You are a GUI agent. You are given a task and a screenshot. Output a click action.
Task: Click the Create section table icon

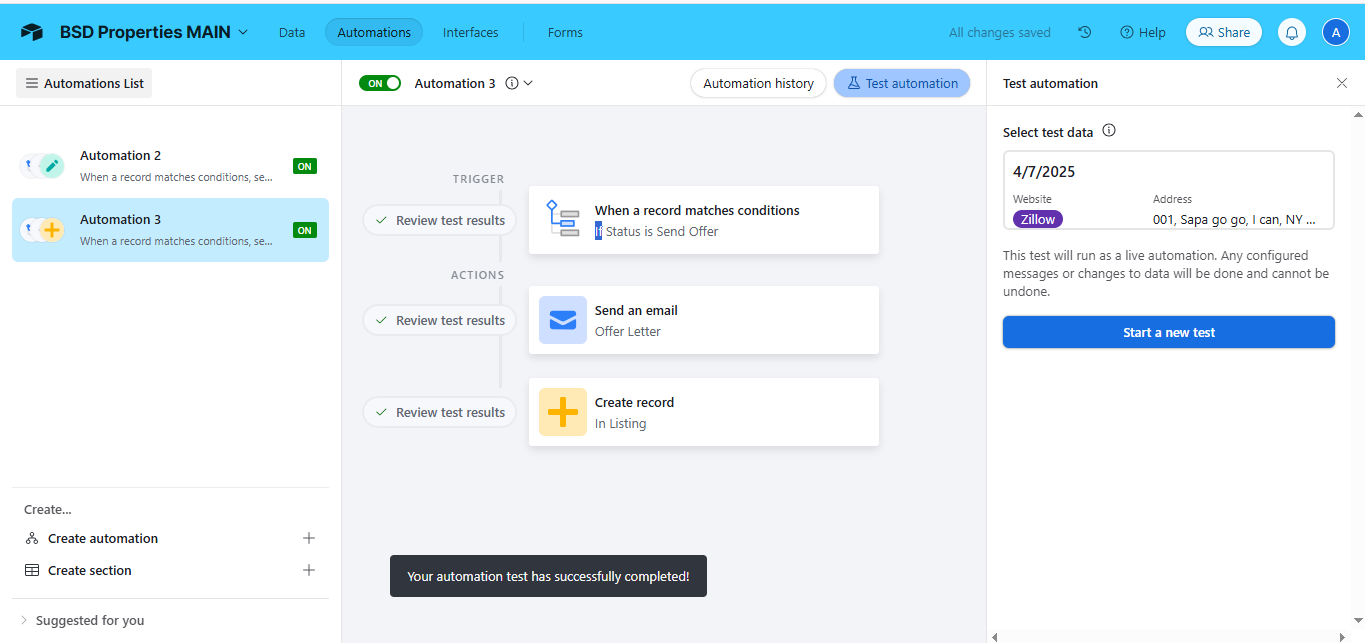[32, 570]
